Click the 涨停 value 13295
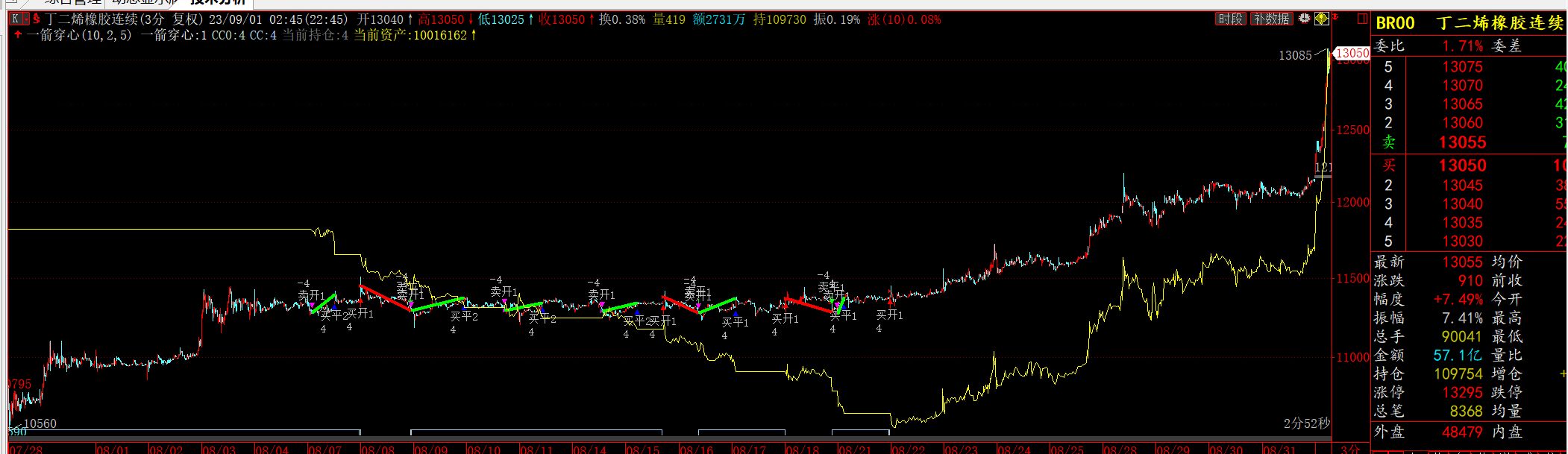Viewport: 1568px width, 454px height. 1462,393
